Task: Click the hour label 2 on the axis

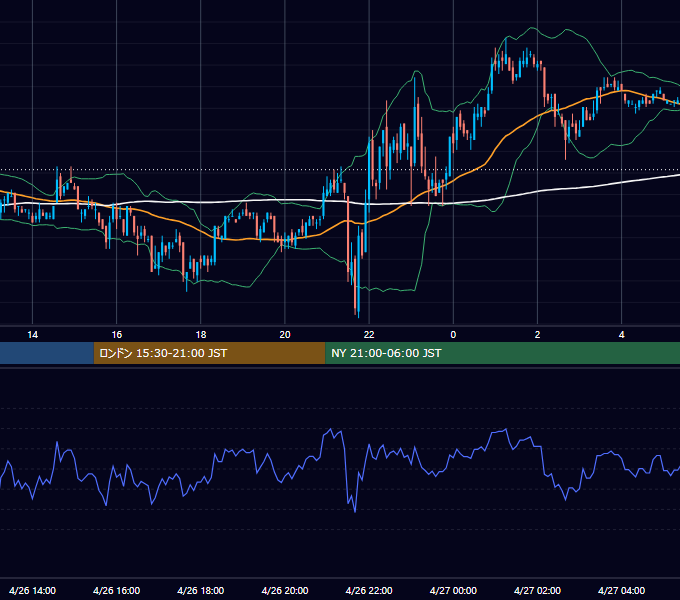Action: pyautogui.click(x=537, y=335)
